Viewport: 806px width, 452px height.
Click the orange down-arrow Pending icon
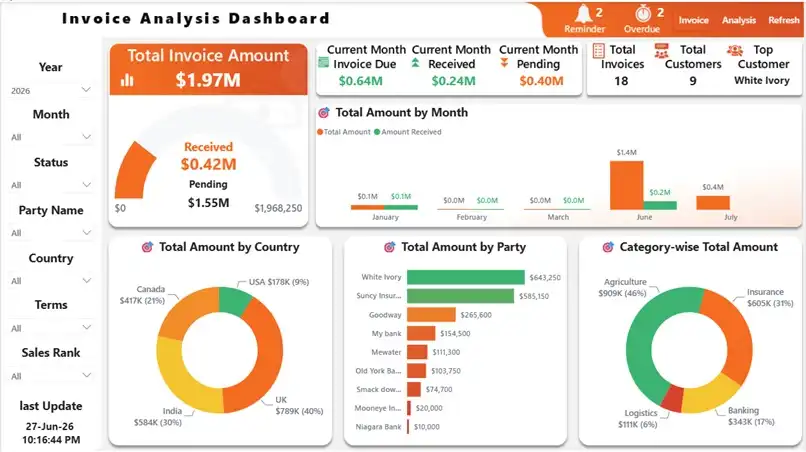pos(504,63)
